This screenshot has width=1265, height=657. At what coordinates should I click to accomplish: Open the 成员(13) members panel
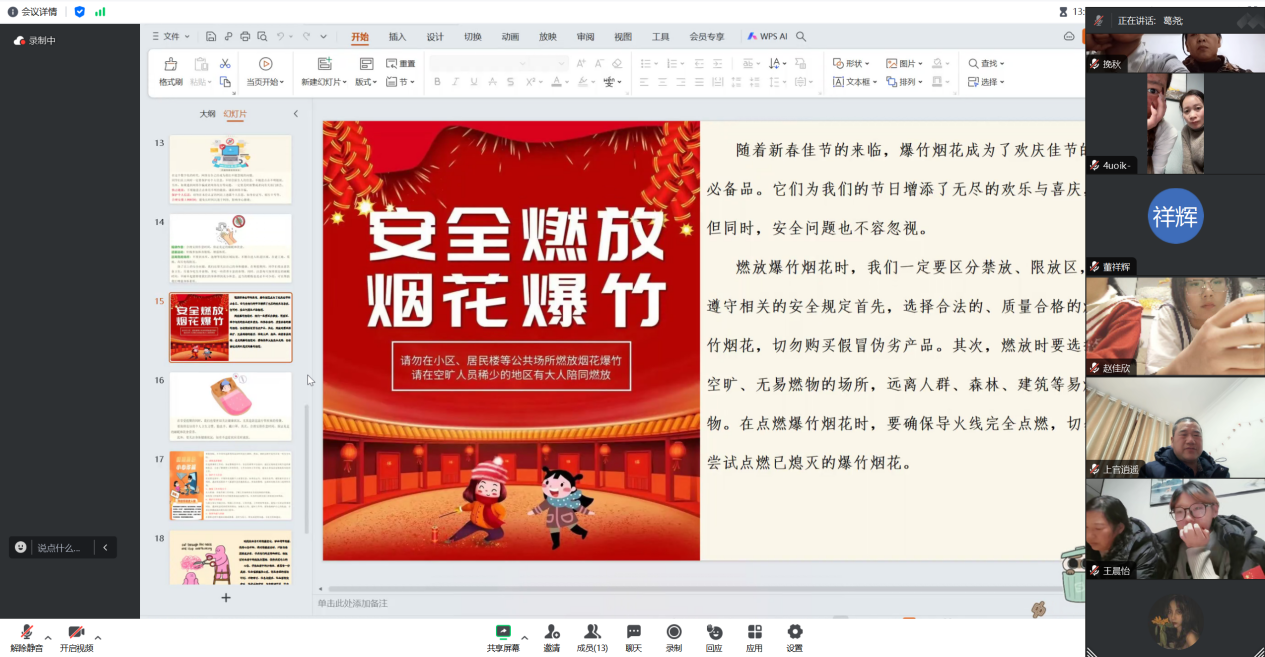pos(592,632)
